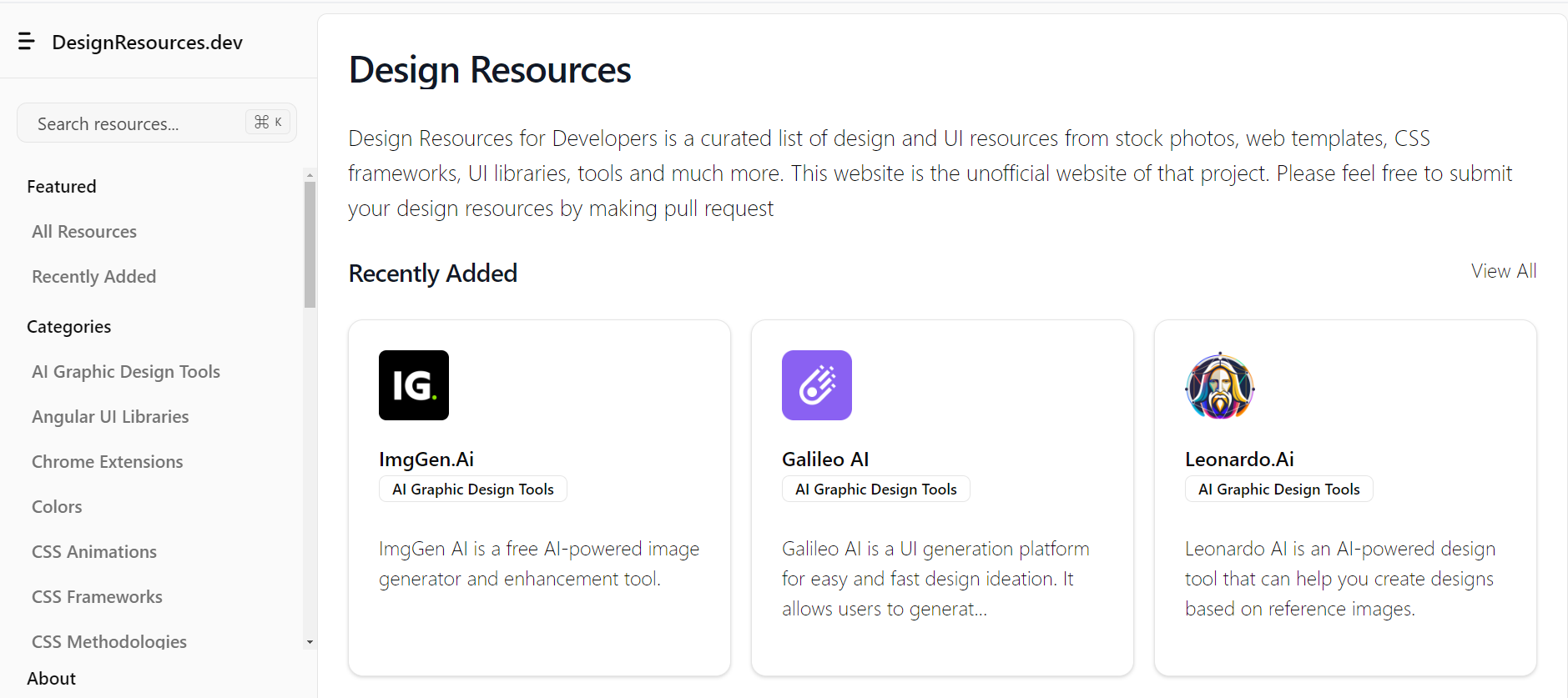This screenshot has height=698, width=1568.
Task: Select CSS Animations category
Action: point(94,552)
